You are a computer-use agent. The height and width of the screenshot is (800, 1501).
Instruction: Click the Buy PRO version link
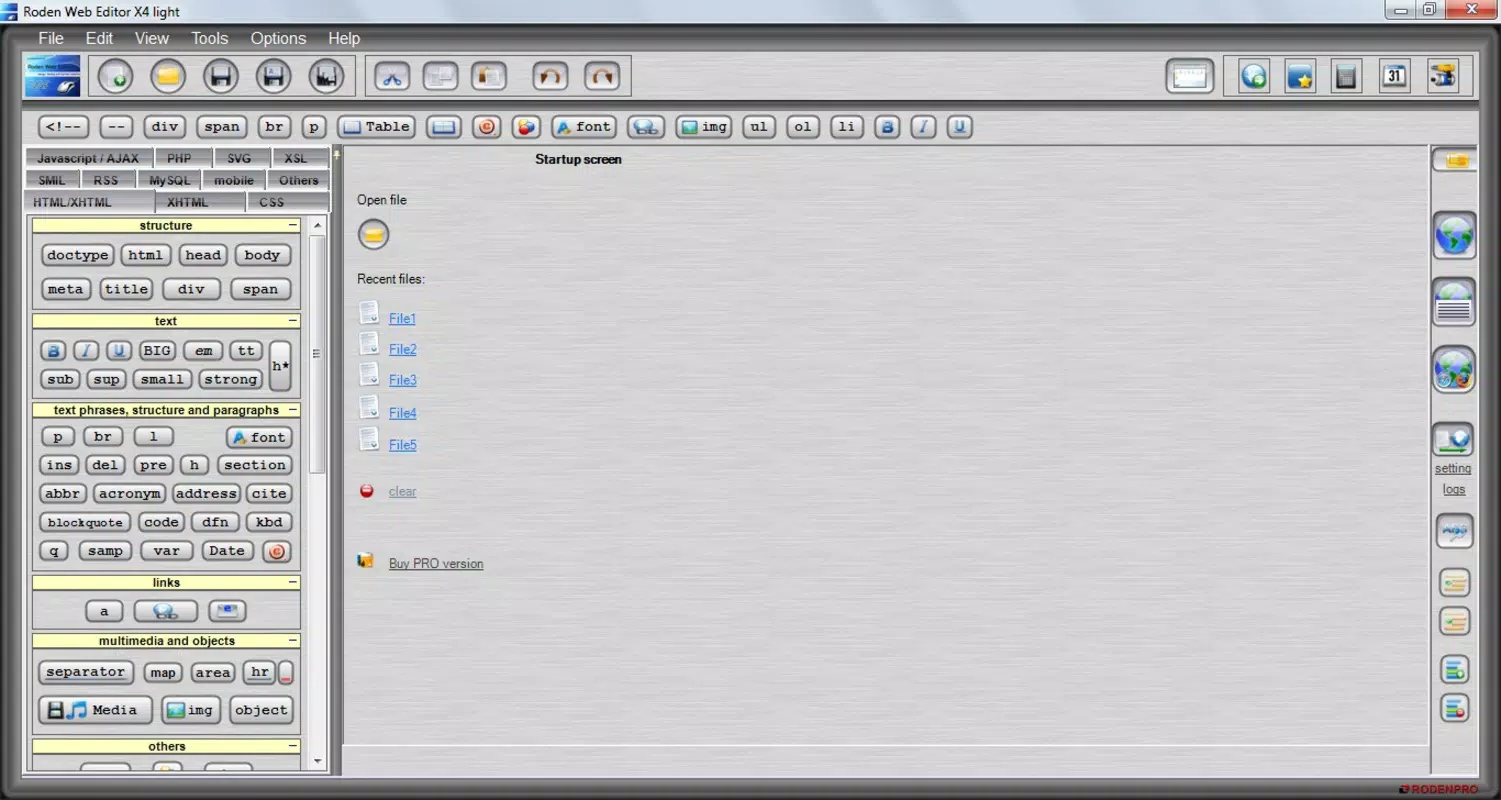[436, 563]
